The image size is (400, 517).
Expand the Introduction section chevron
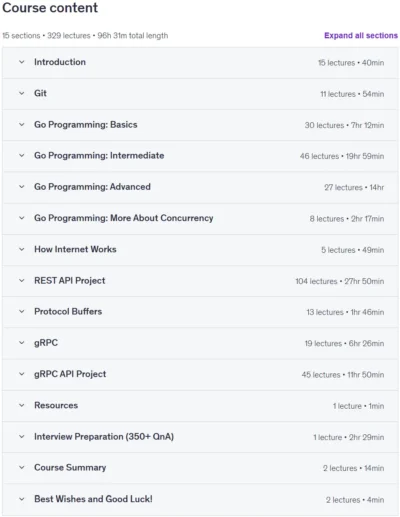tap(22, 62)
